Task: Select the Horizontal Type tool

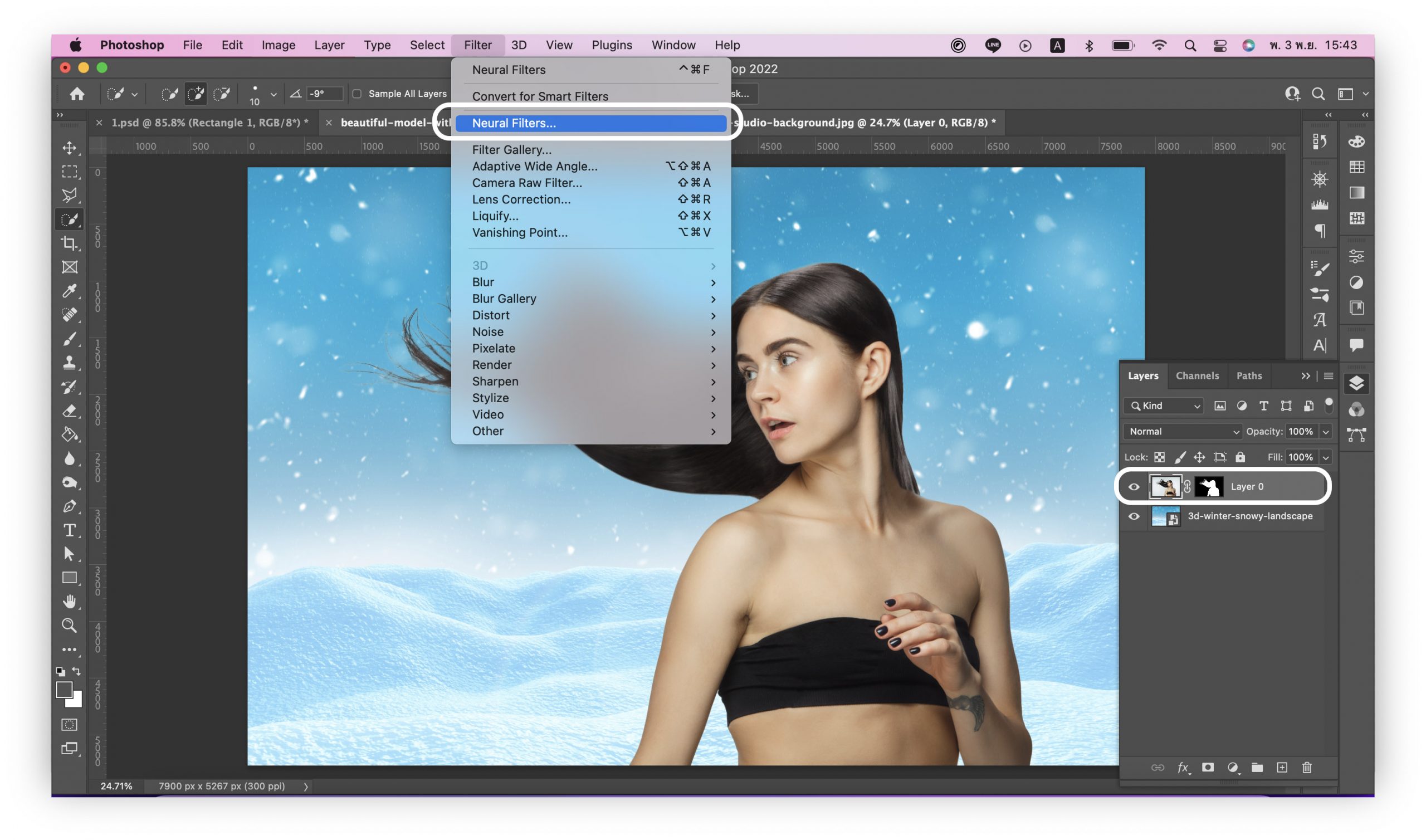Action: (x=70, y=530)
